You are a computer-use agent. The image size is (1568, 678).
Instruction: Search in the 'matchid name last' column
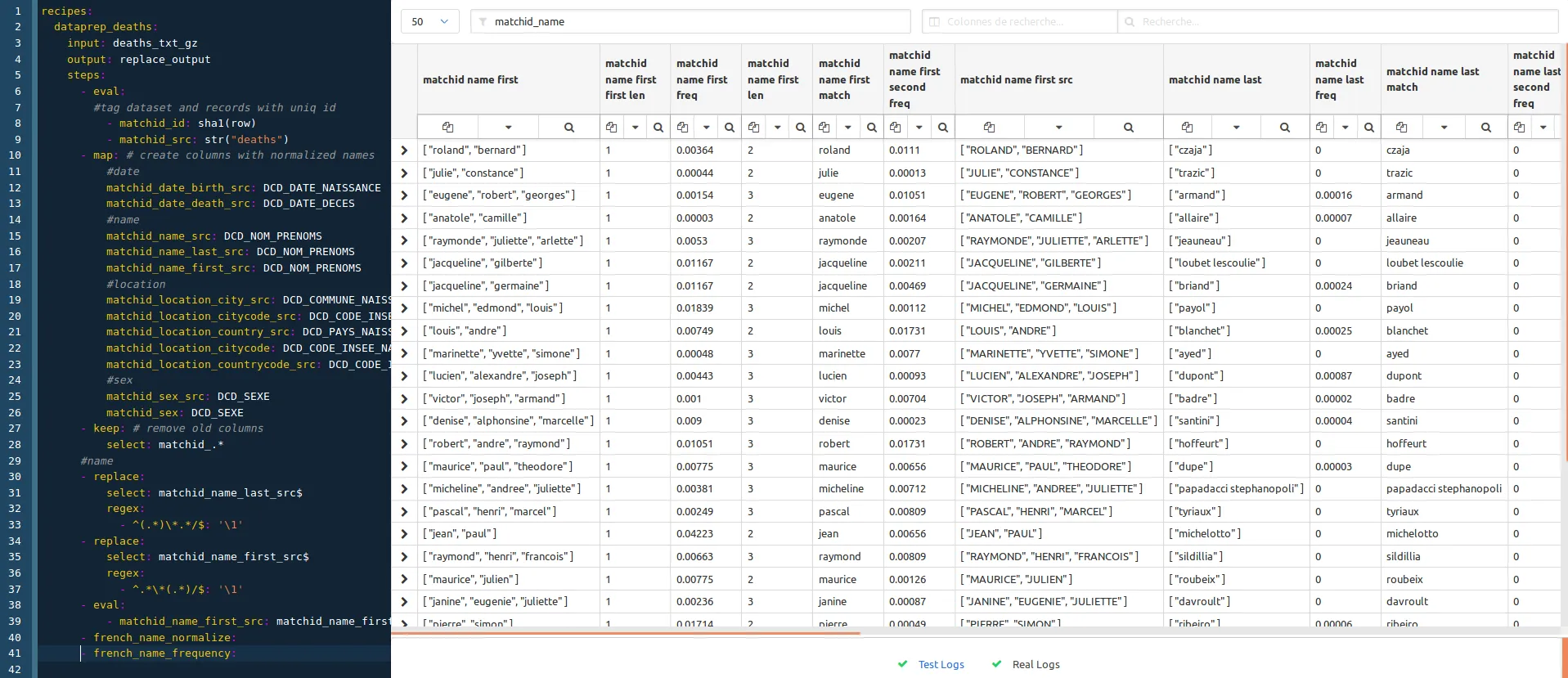click(x=1285, y=127)
